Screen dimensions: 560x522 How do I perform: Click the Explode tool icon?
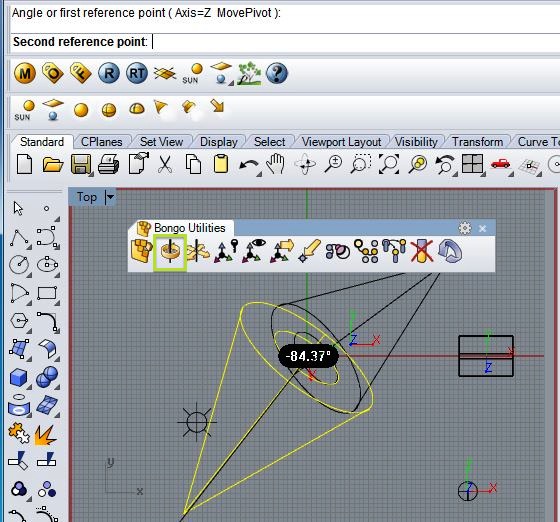tap(45, 435)
